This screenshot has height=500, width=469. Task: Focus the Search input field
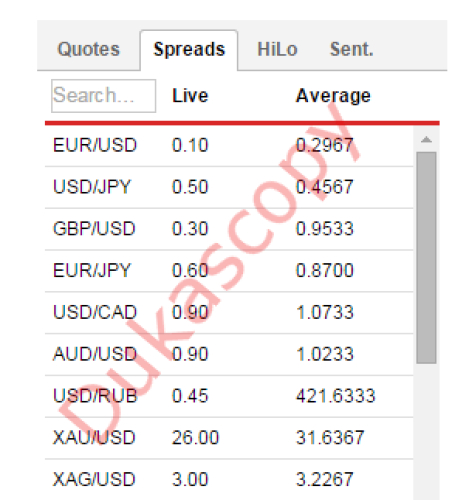coord(103,96)
